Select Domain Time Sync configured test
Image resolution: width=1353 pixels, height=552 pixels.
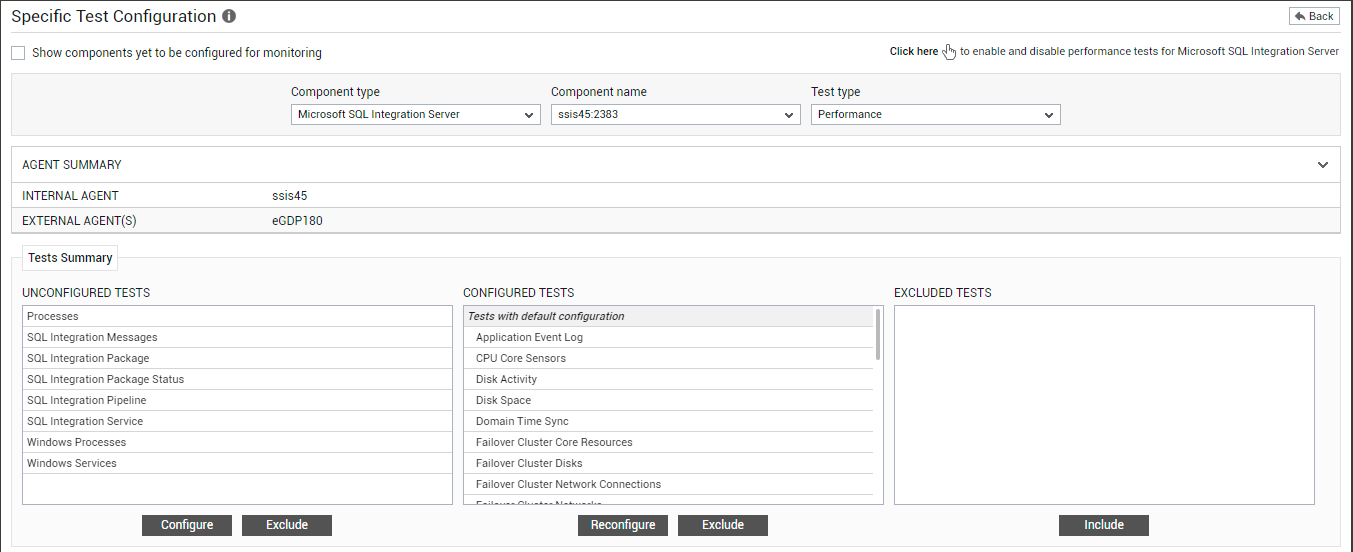[x=669, y=421]
